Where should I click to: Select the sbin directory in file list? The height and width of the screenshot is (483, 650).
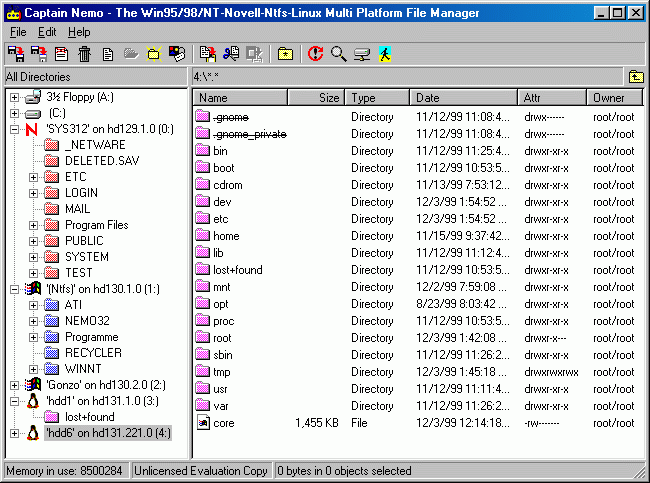click(223, 355)
